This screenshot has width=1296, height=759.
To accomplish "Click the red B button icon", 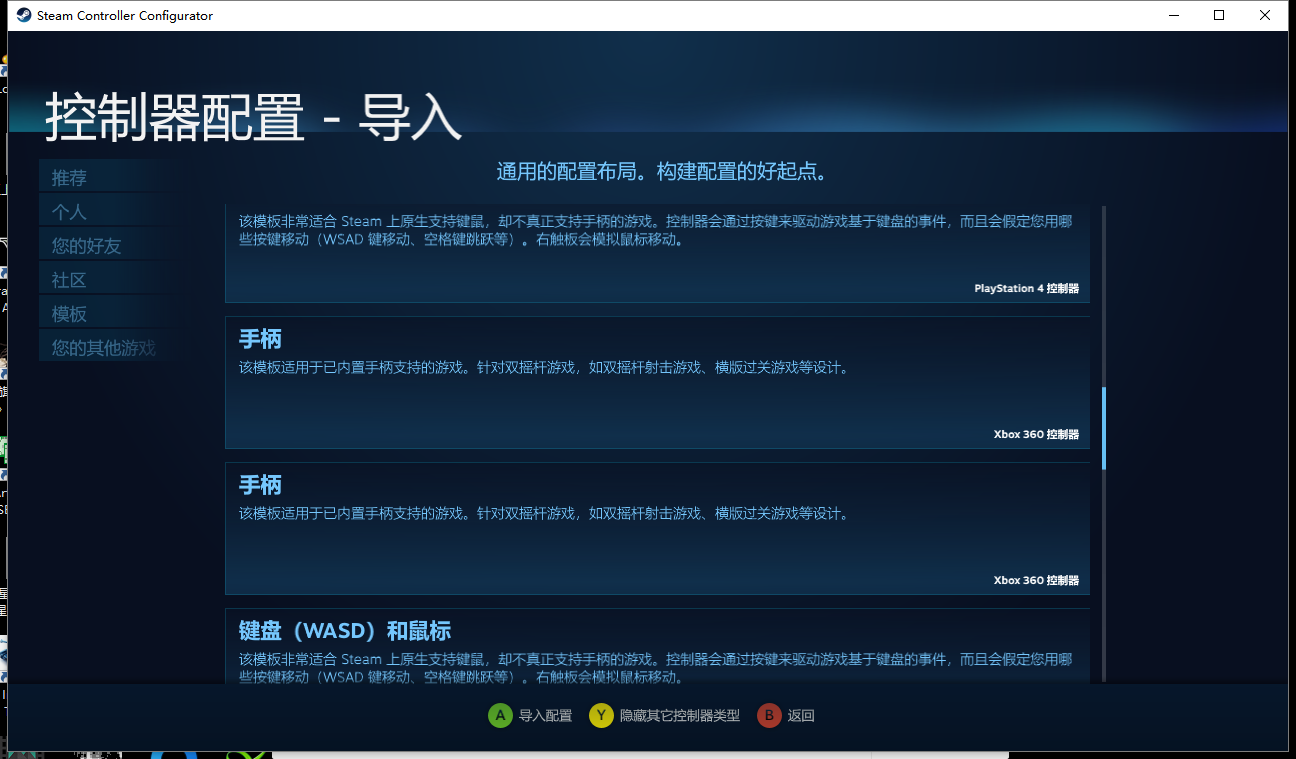I will pyautogui.click(x=769, y=715).
